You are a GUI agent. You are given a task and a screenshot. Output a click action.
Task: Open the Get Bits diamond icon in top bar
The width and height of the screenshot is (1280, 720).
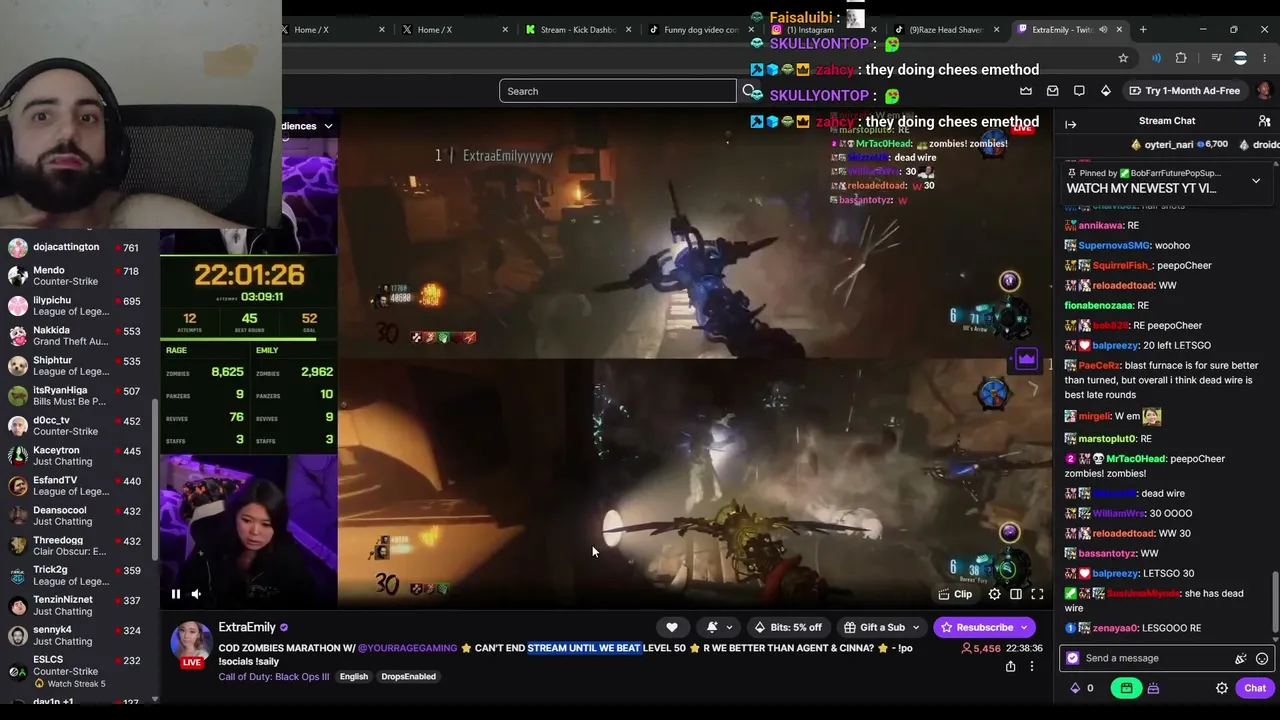click(1105, 91)
